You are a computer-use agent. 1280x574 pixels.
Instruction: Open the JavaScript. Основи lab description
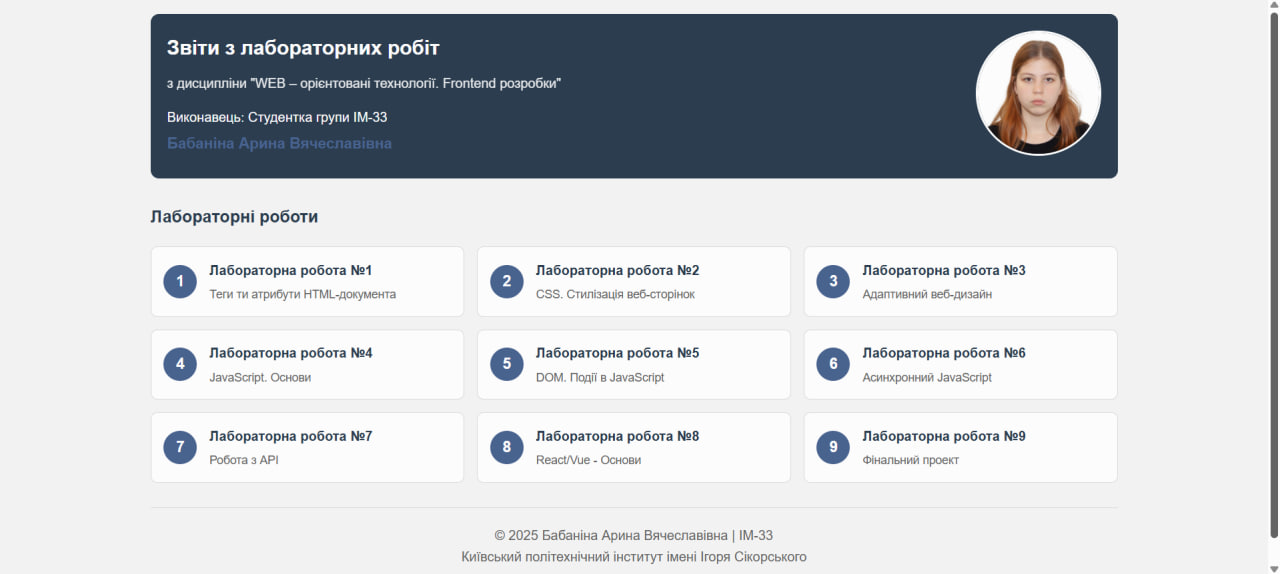click(x=260, y=378)
